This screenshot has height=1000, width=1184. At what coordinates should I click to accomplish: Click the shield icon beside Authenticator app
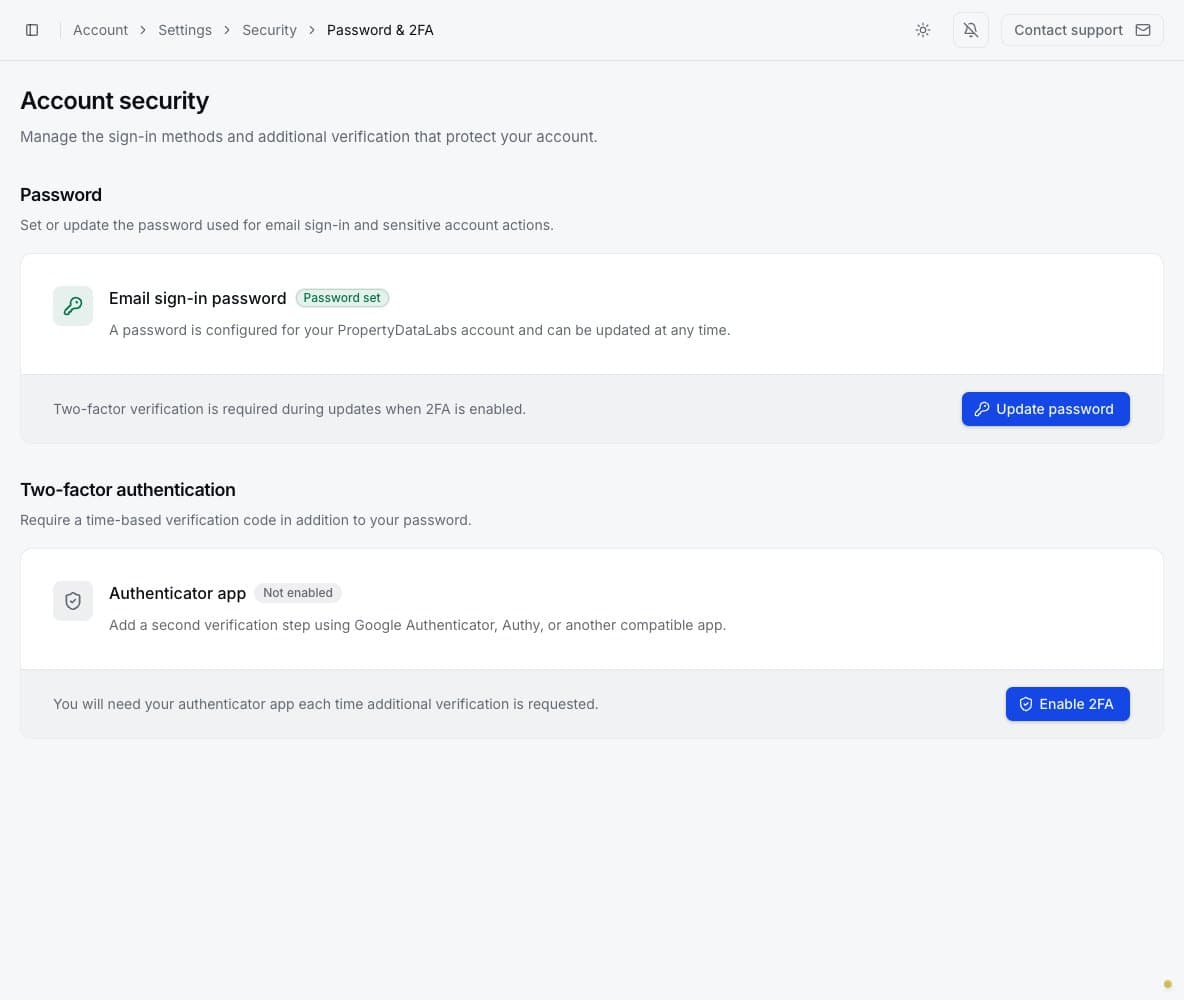pyautogui.click(x=72, y=600)
